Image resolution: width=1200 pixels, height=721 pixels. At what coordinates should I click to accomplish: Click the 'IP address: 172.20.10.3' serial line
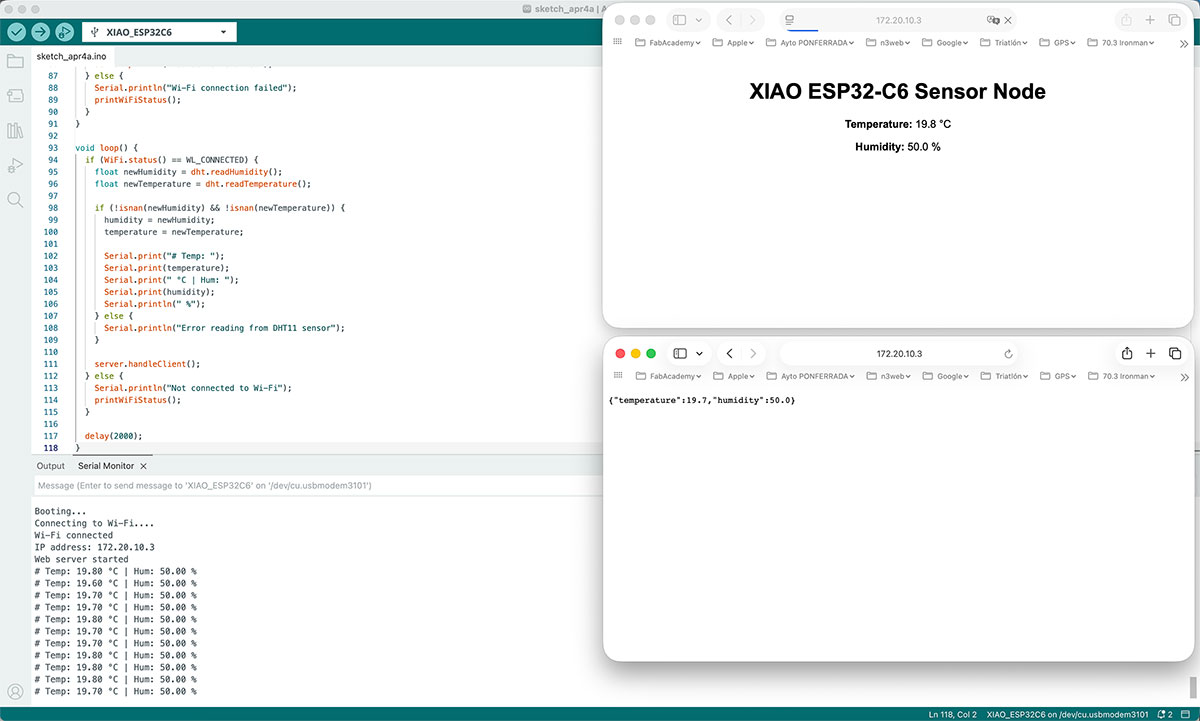[94, 547]
